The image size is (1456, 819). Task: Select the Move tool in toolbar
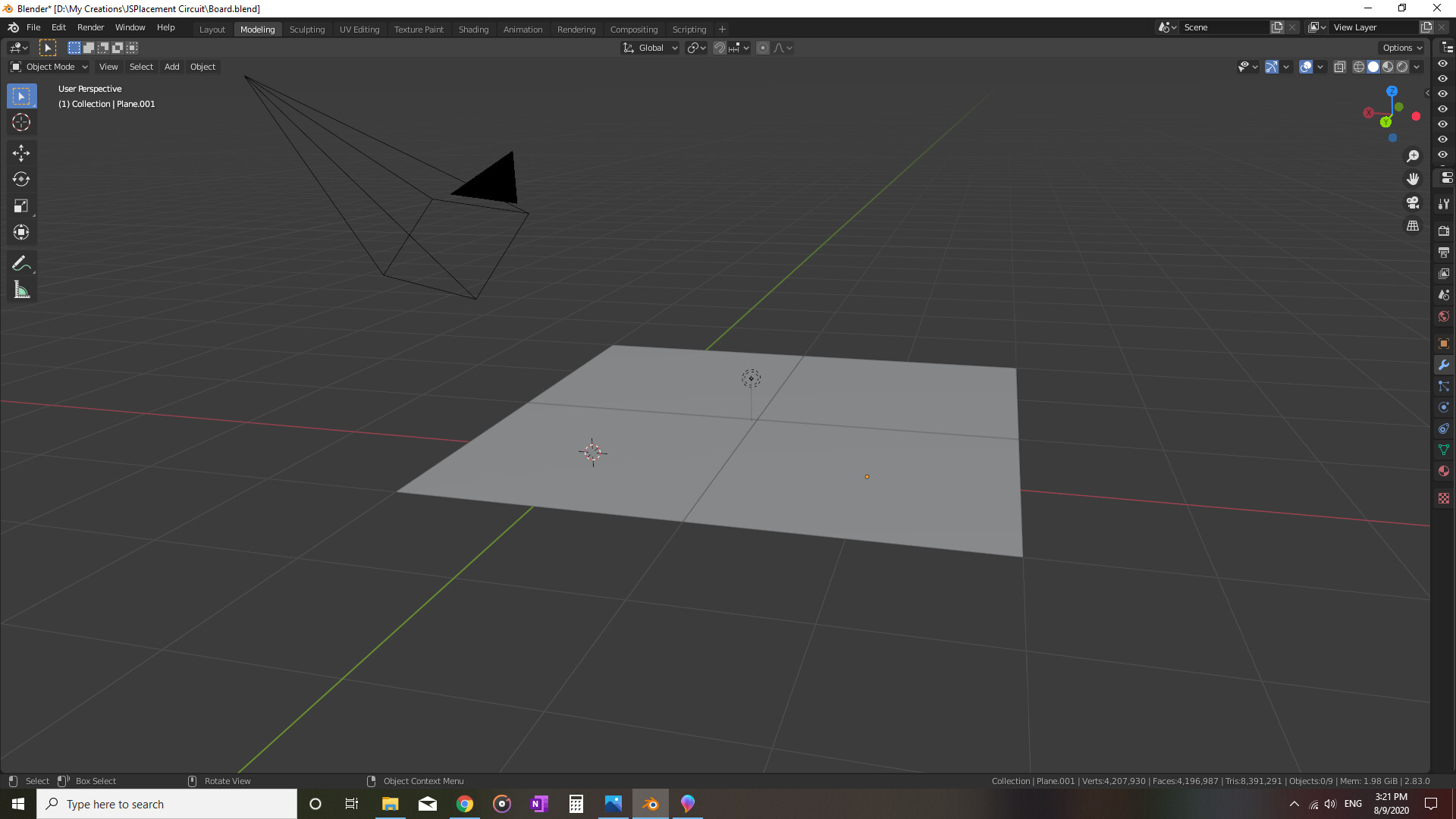[x=21, y=153]
